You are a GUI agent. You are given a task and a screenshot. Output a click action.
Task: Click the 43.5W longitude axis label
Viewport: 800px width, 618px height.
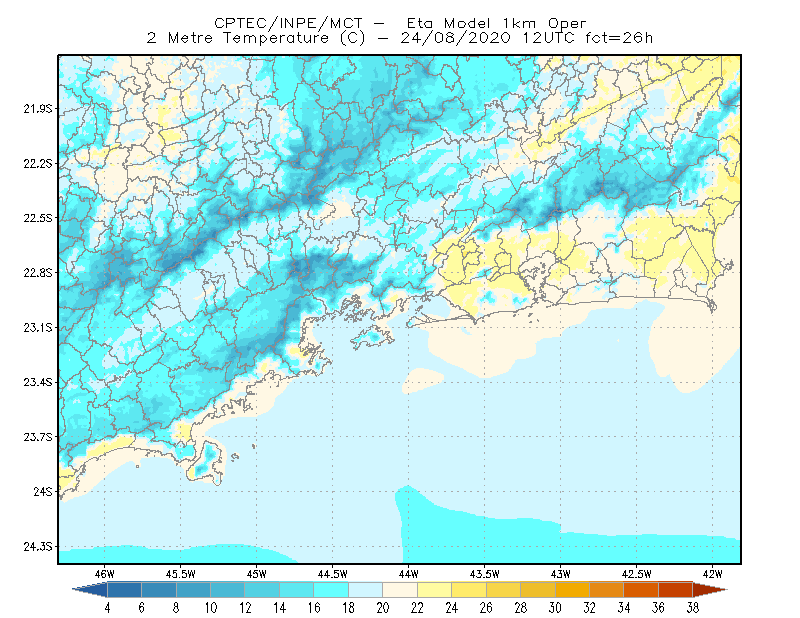click(484, 574)
